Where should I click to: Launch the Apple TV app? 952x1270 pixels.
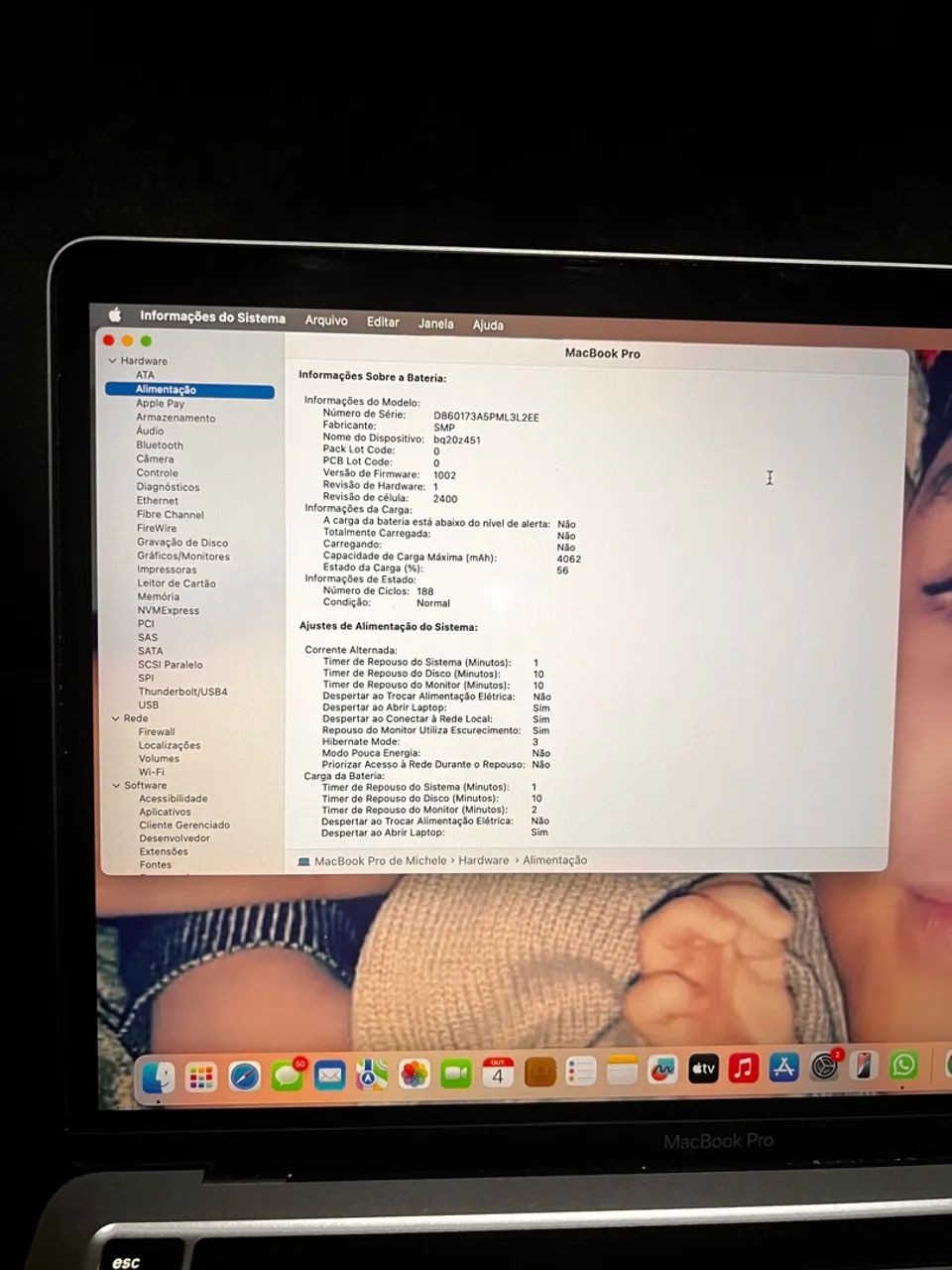(703, 1069)
